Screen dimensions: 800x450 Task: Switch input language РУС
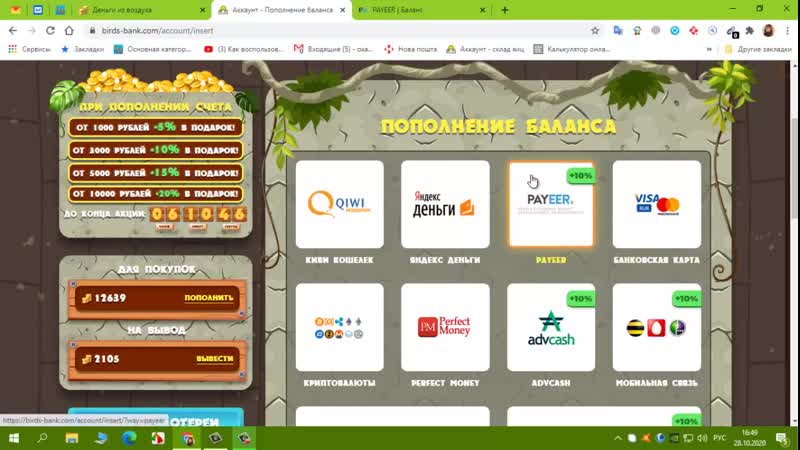coord(719,438)
